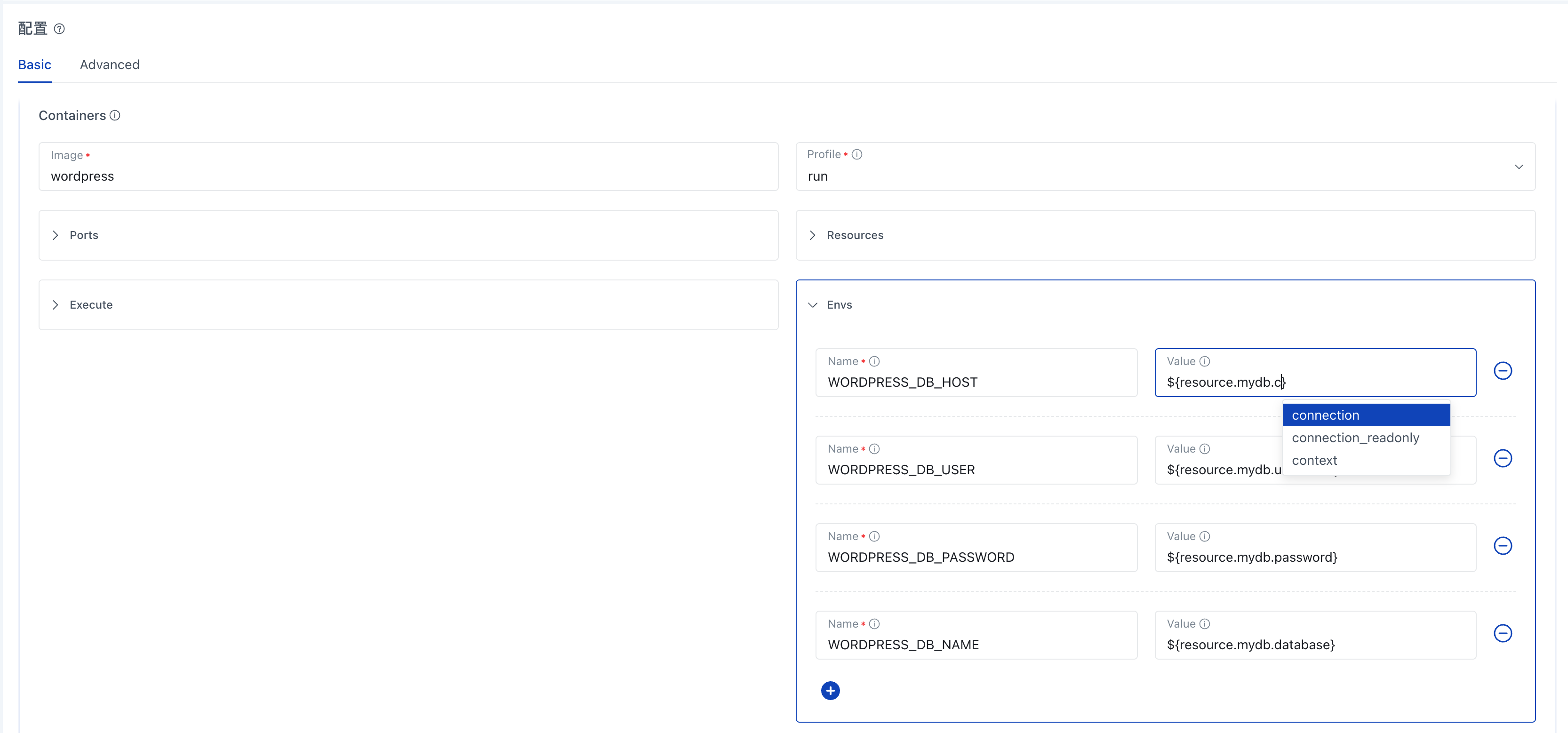
Task: Show Profile field info tooltip
Action: click(x=856, y=154)
